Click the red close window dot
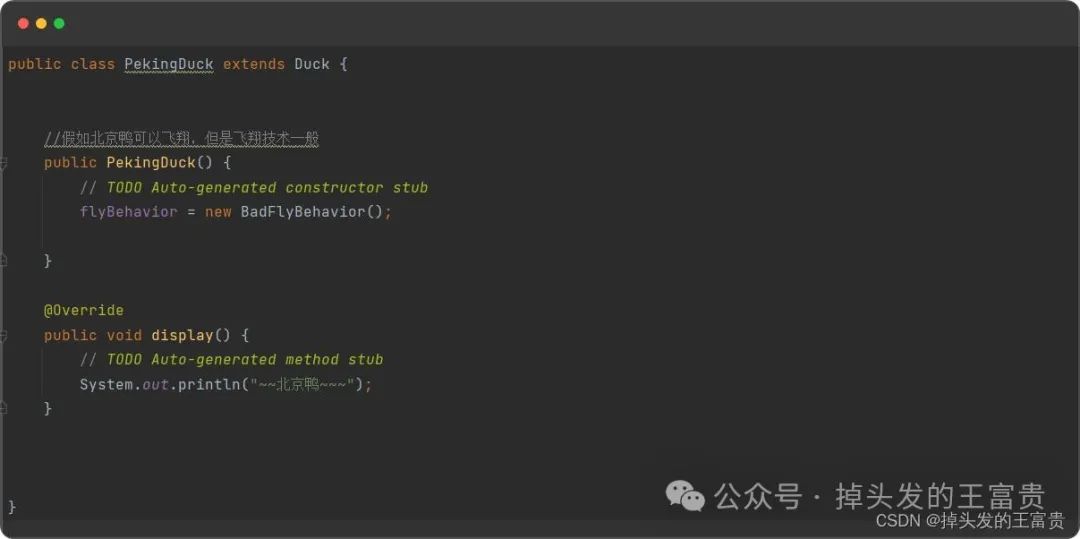This screenshot has height=539, width=1080. (x=23, y=23)
